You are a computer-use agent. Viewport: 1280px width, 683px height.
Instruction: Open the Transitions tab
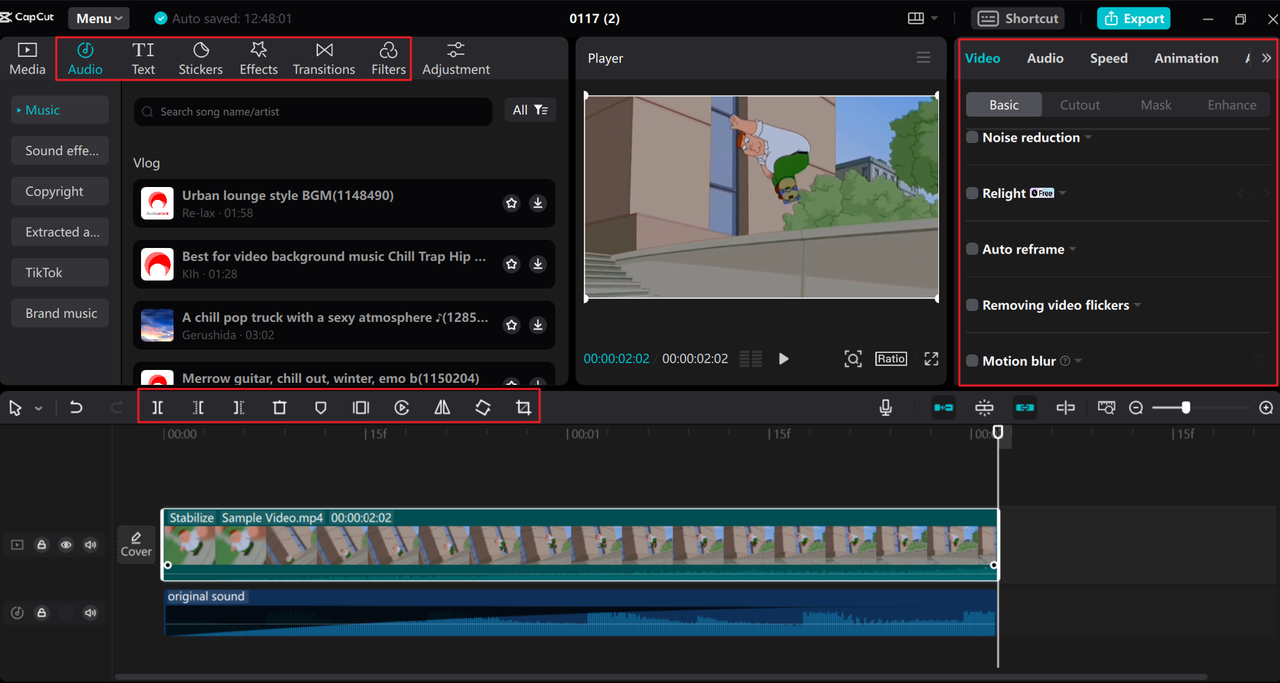click(x=324, y=59)
